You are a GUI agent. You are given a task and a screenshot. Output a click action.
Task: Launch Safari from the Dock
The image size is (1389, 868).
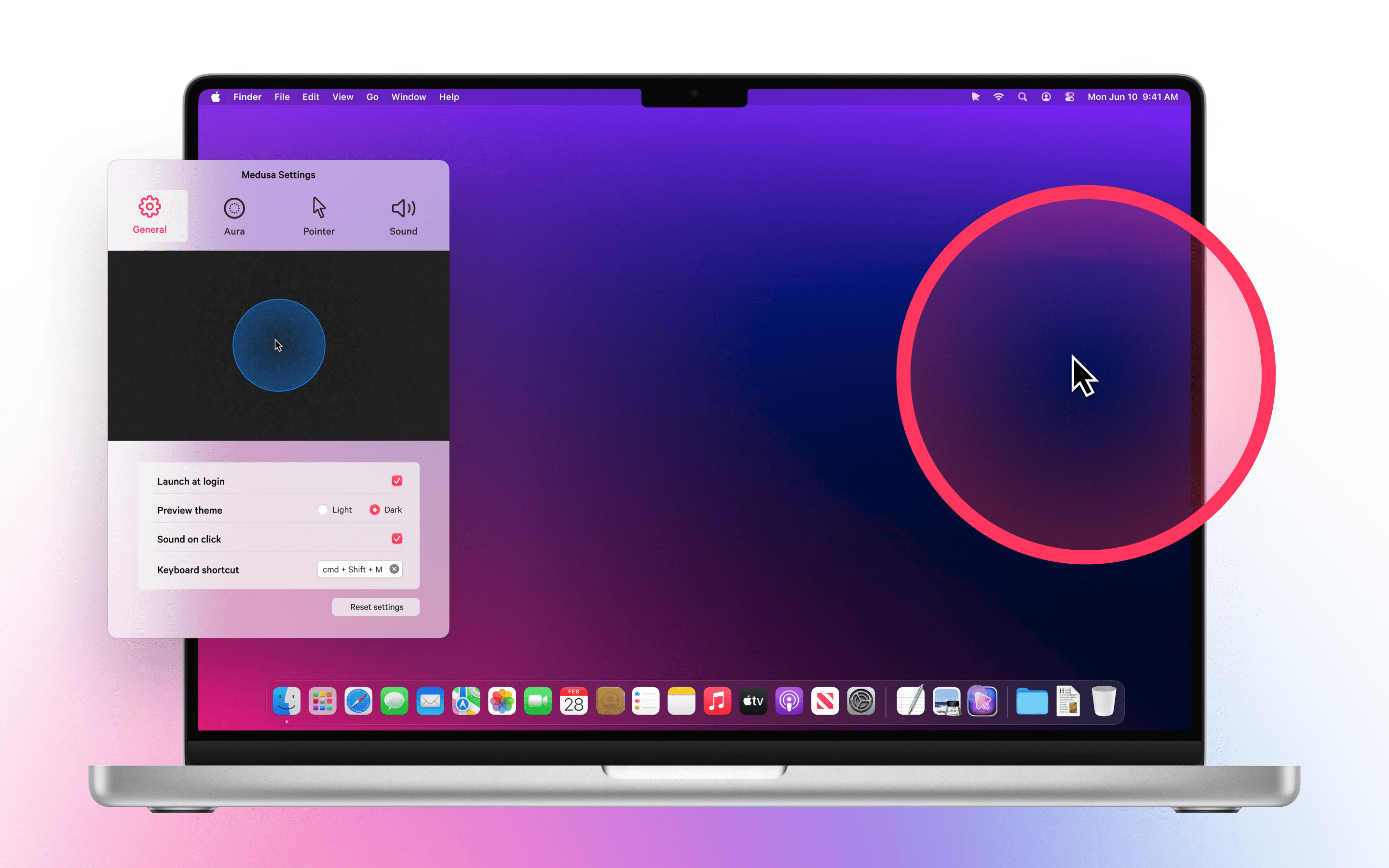pos(358,701)
